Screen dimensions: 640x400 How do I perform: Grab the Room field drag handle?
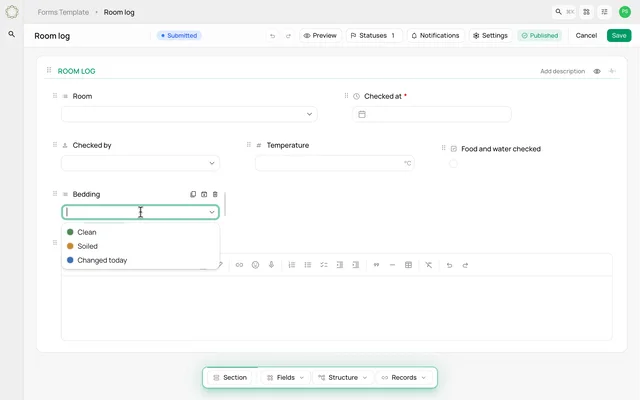[x=55, y=96]
